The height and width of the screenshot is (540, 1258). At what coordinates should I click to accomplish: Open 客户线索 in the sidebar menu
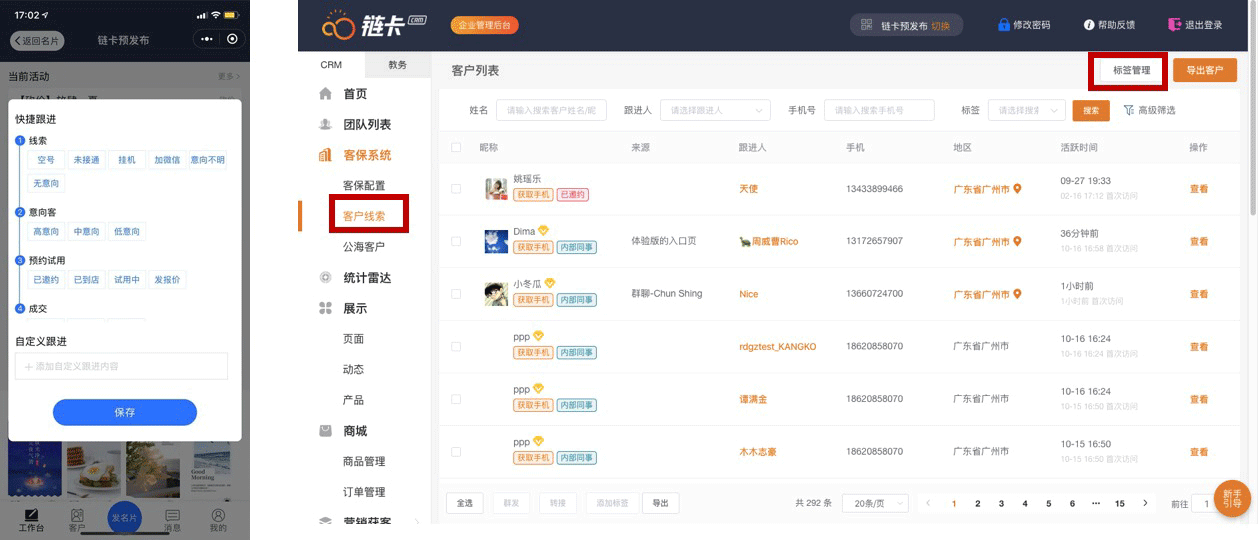(364, 216)
